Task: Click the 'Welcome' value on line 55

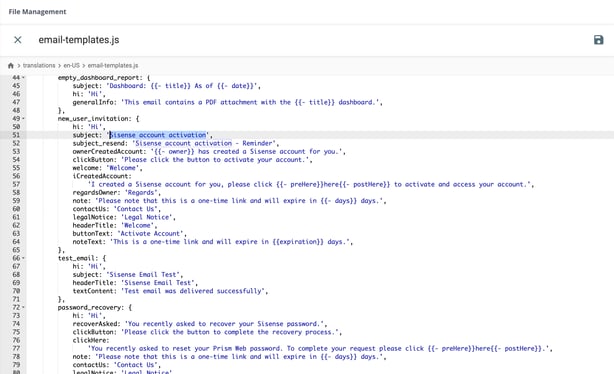Action: [123, 168]
